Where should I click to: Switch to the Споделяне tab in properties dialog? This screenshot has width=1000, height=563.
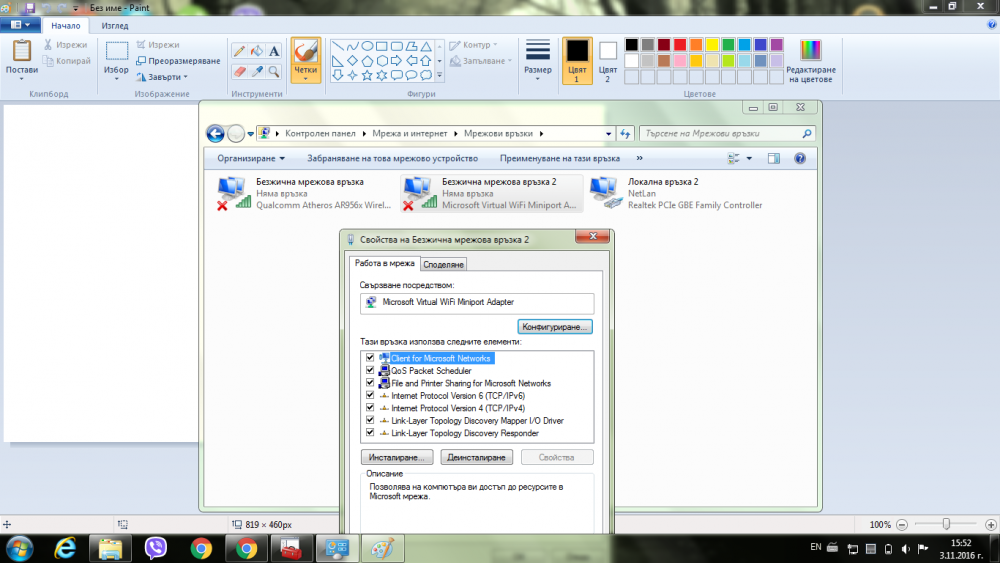tap(443, 264)
